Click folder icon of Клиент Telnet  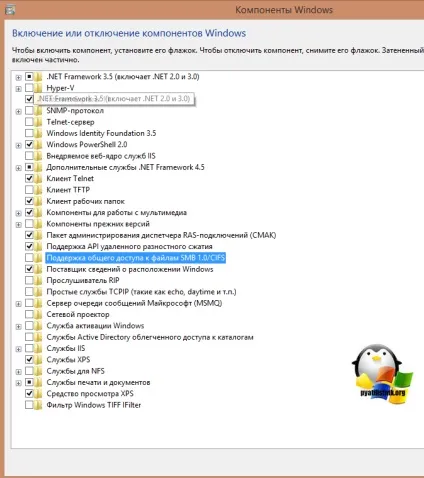(38, 179)
